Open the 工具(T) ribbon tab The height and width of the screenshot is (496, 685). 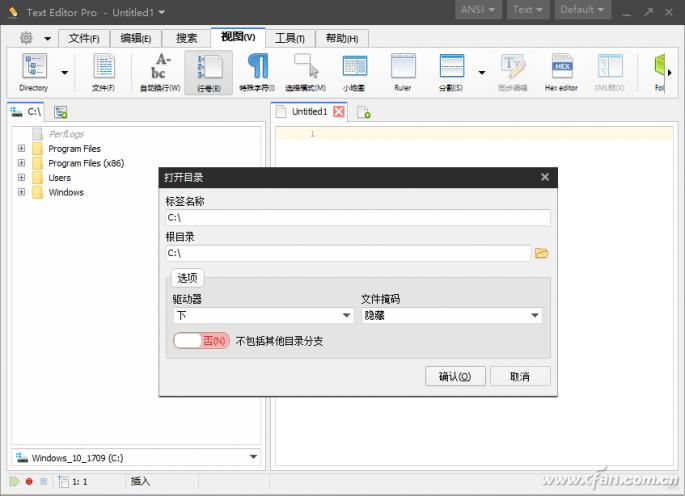click(290, 39)
